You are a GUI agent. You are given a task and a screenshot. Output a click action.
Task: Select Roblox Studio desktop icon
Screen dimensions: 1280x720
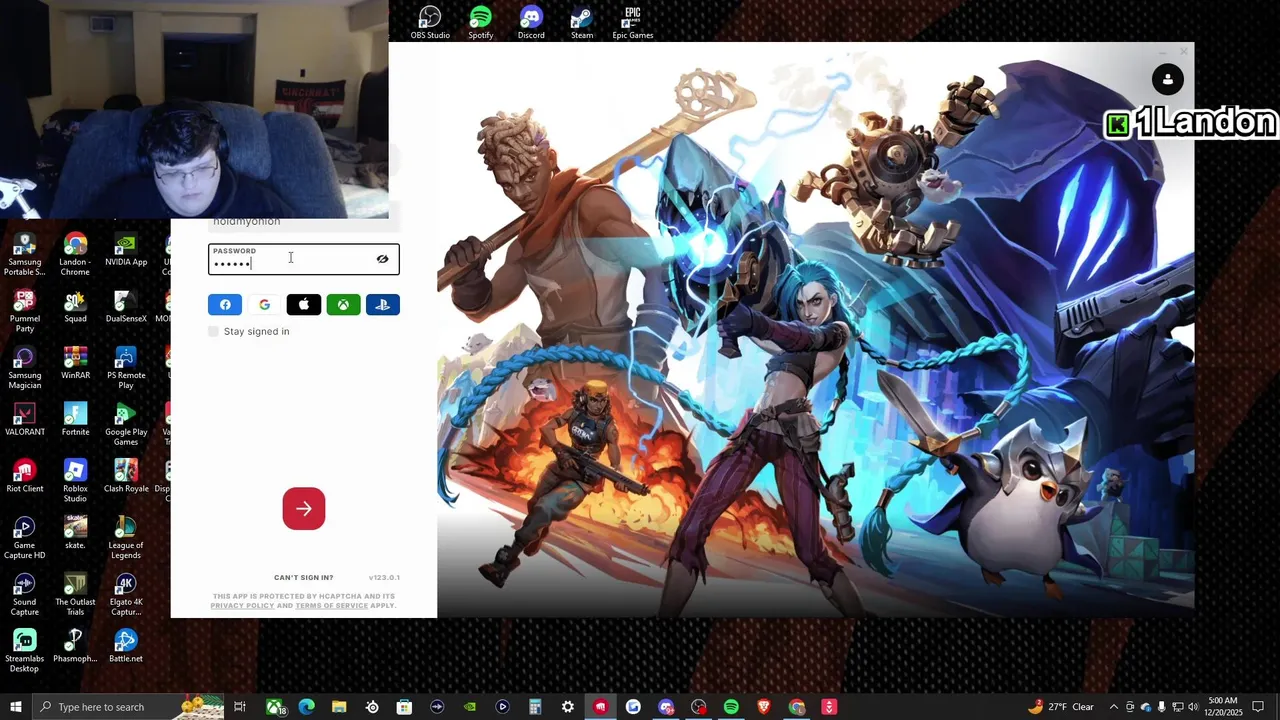point(75,482)
